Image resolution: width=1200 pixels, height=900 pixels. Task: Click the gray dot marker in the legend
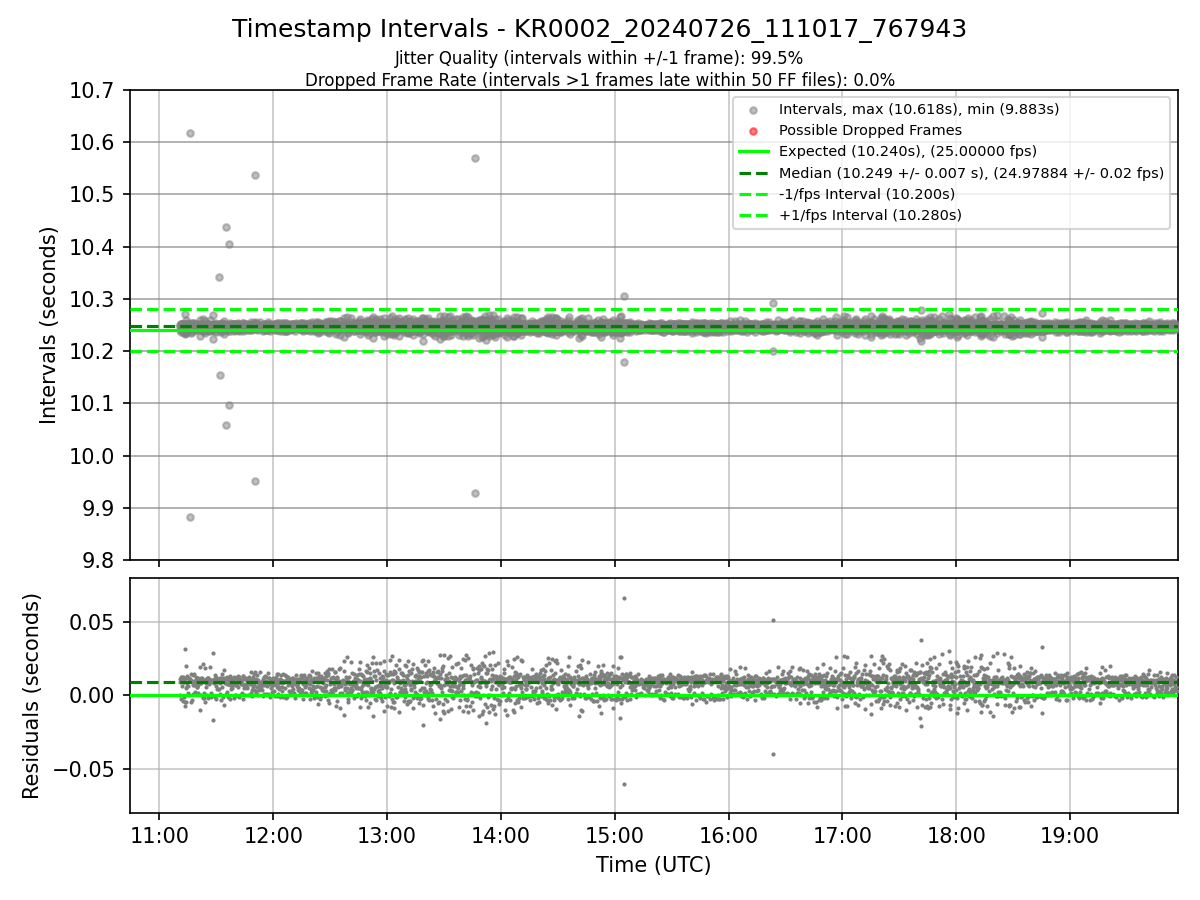754,110
